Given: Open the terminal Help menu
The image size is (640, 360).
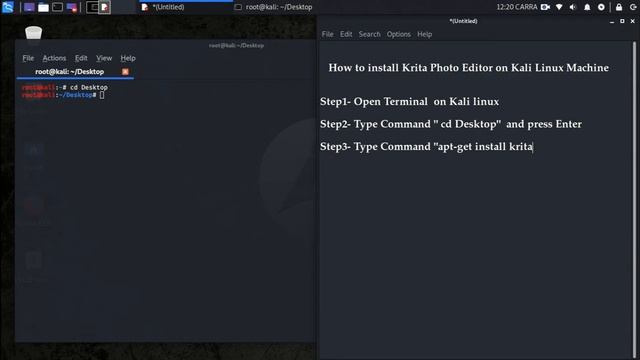Looking at the screenshot, I should click(x=128, y=58).
